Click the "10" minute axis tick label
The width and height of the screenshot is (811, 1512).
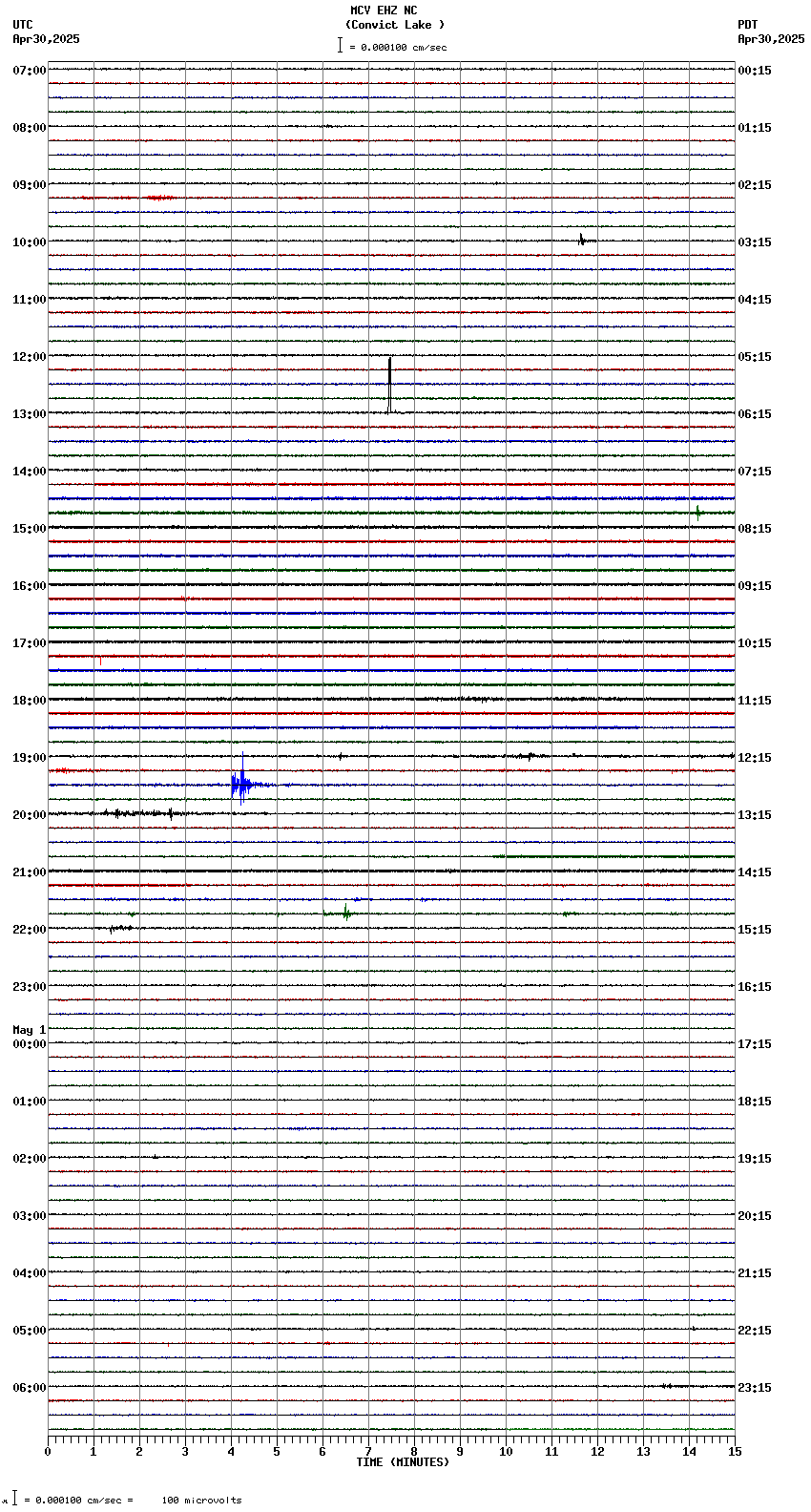click(x=506, y=1452)
